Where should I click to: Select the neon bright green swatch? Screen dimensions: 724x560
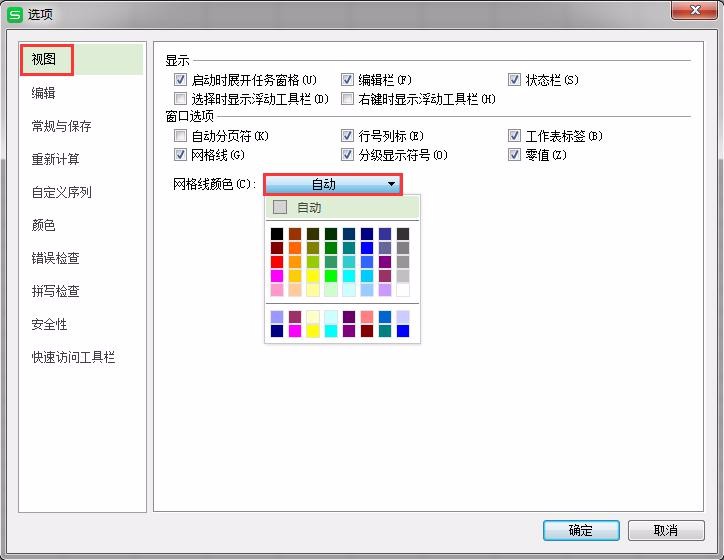pyautogui.click(x=331, y=276)
